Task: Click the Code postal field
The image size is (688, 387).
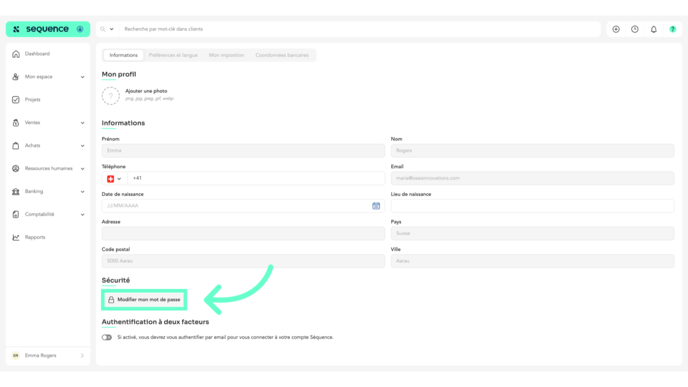Action: pos(243,261)
